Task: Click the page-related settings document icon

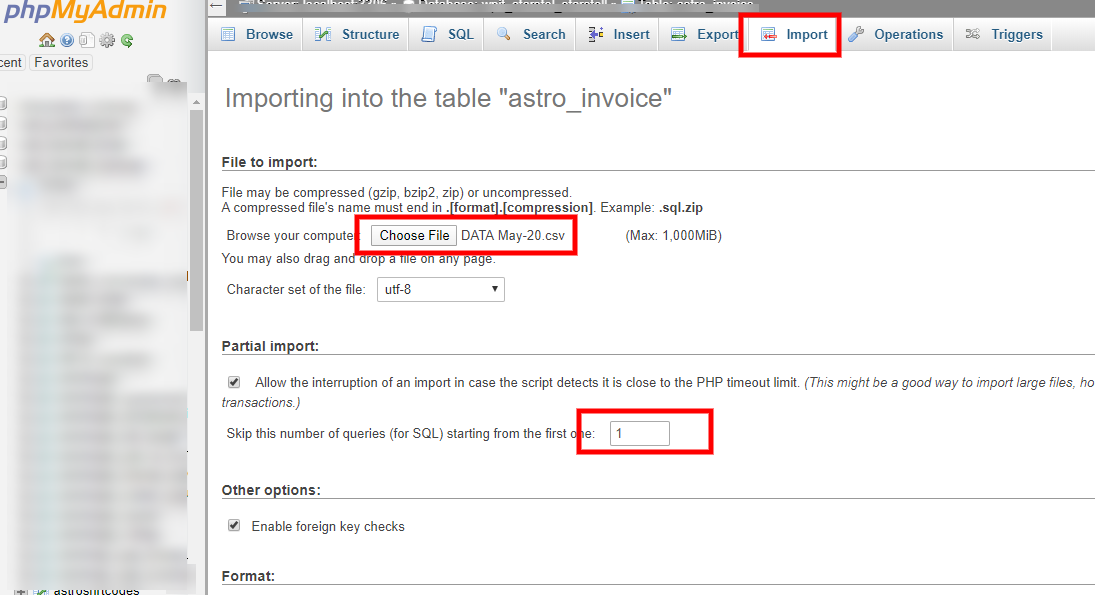Action: [87, 40]
